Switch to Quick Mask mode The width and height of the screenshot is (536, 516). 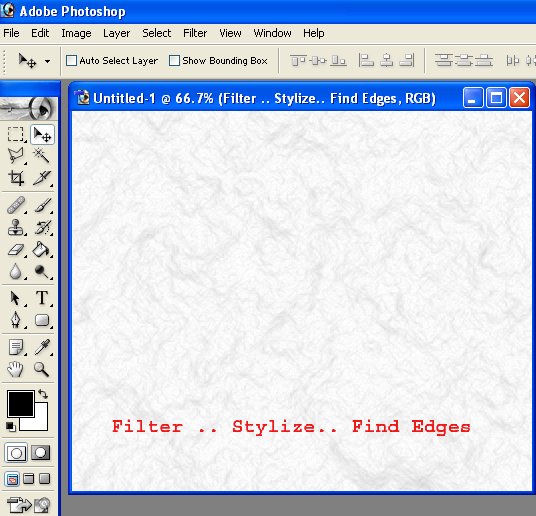tap(41, 452)
